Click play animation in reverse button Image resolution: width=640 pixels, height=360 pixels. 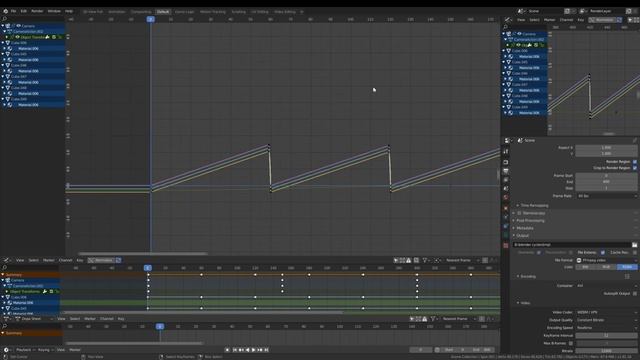click(247, 350)
